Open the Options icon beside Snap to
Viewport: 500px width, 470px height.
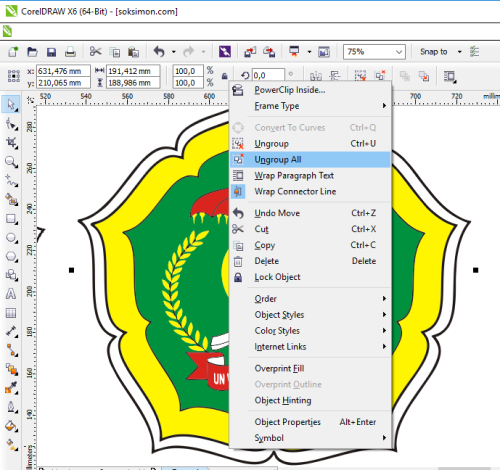(x=474, y=52)
